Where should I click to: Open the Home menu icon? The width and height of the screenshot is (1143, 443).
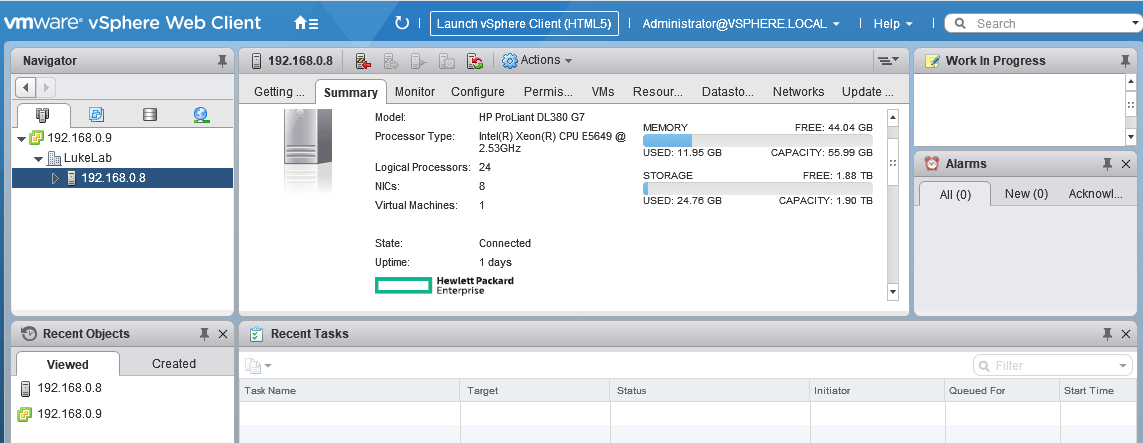306,23
